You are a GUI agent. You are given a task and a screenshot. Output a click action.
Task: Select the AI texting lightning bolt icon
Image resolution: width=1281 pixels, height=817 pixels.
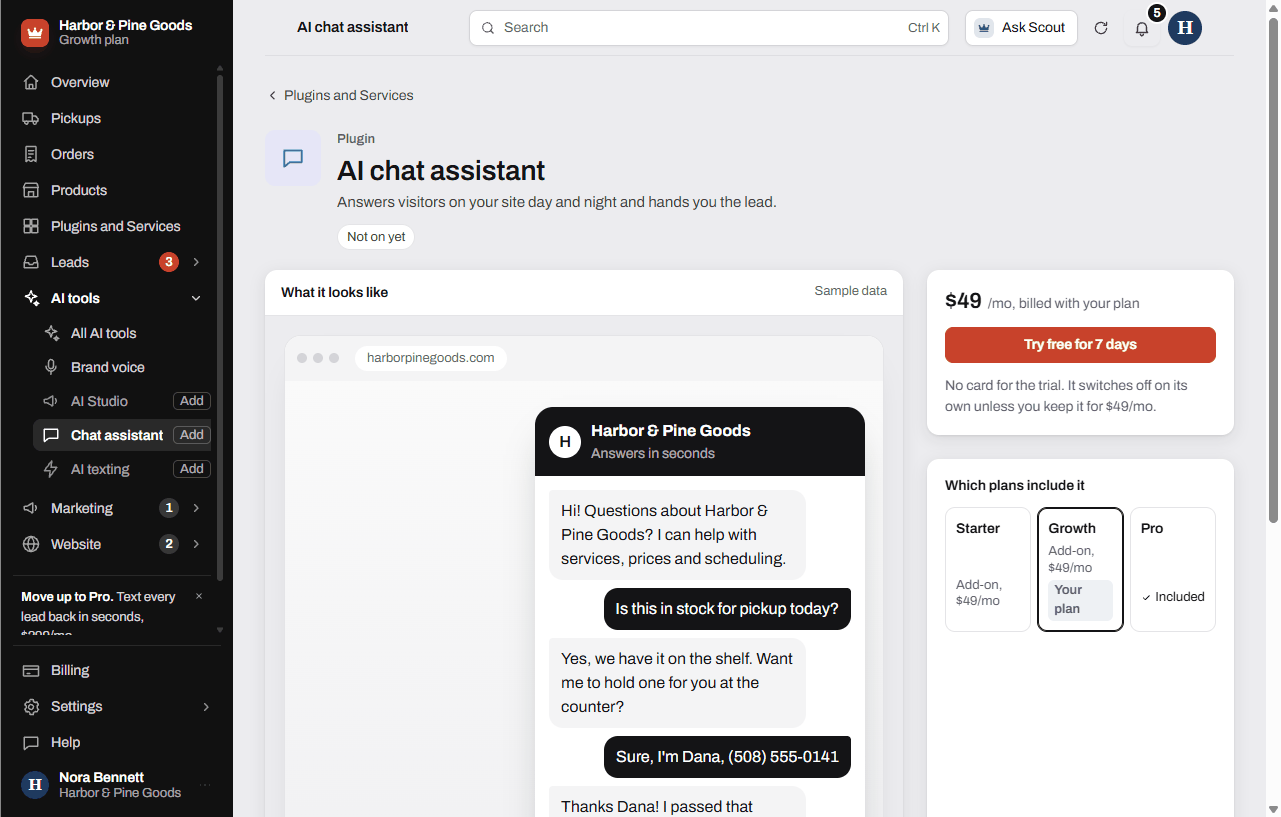(x=51, y=469)
